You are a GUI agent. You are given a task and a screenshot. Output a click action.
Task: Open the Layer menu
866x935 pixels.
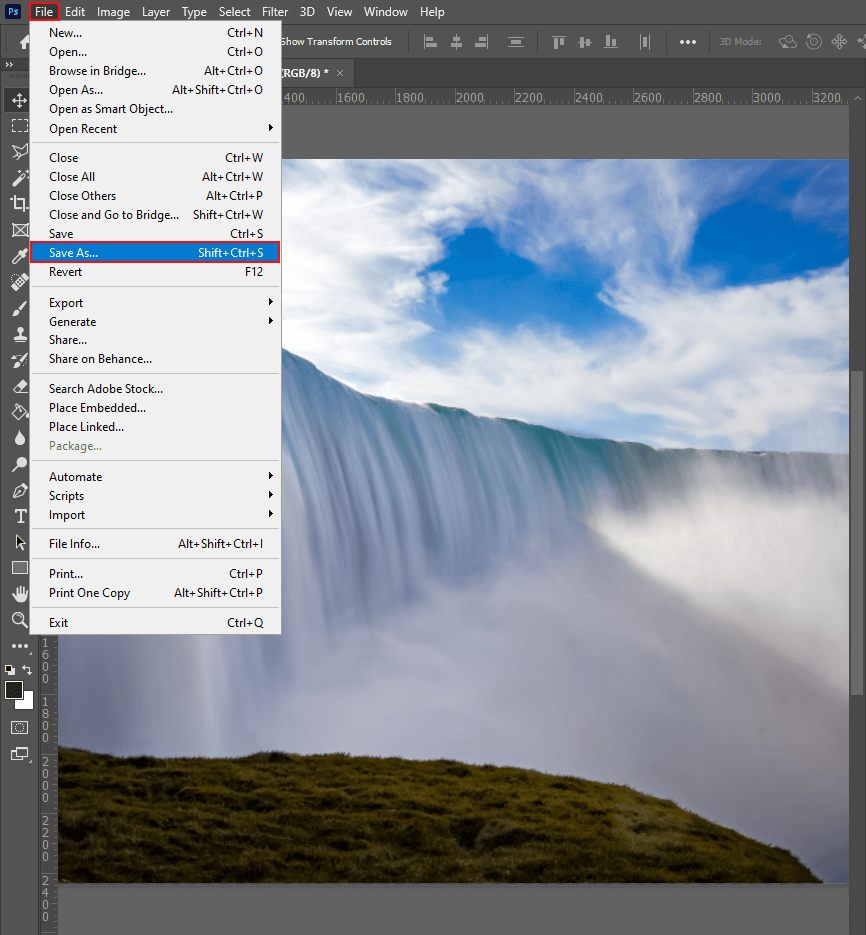click(156, 12)
